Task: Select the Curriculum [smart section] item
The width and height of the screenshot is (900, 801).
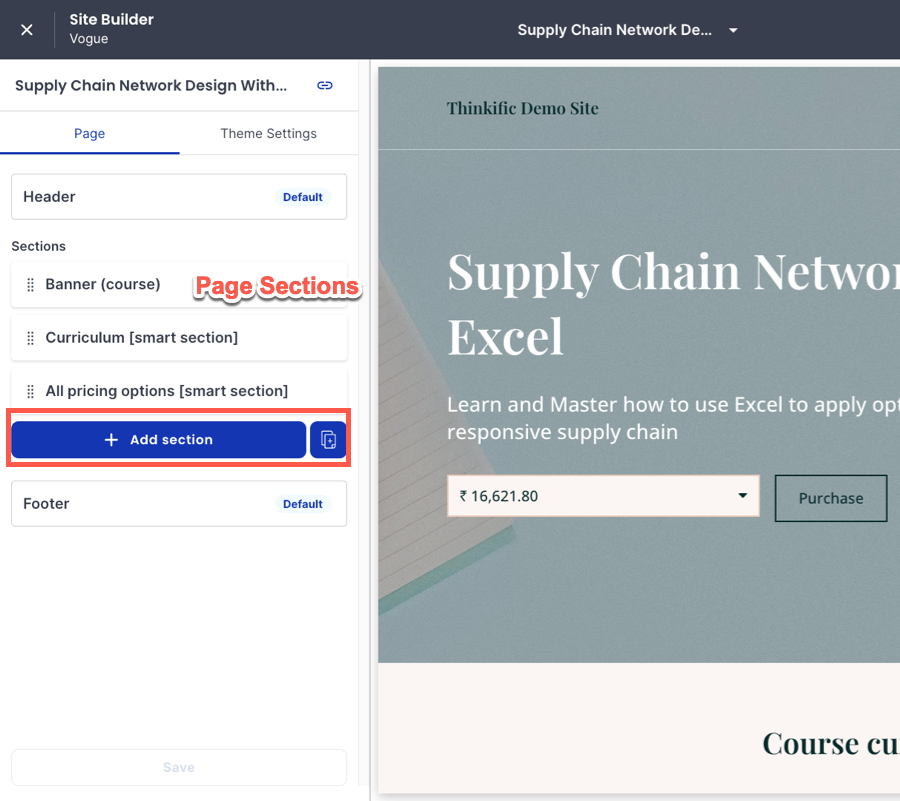Action: 142,338
